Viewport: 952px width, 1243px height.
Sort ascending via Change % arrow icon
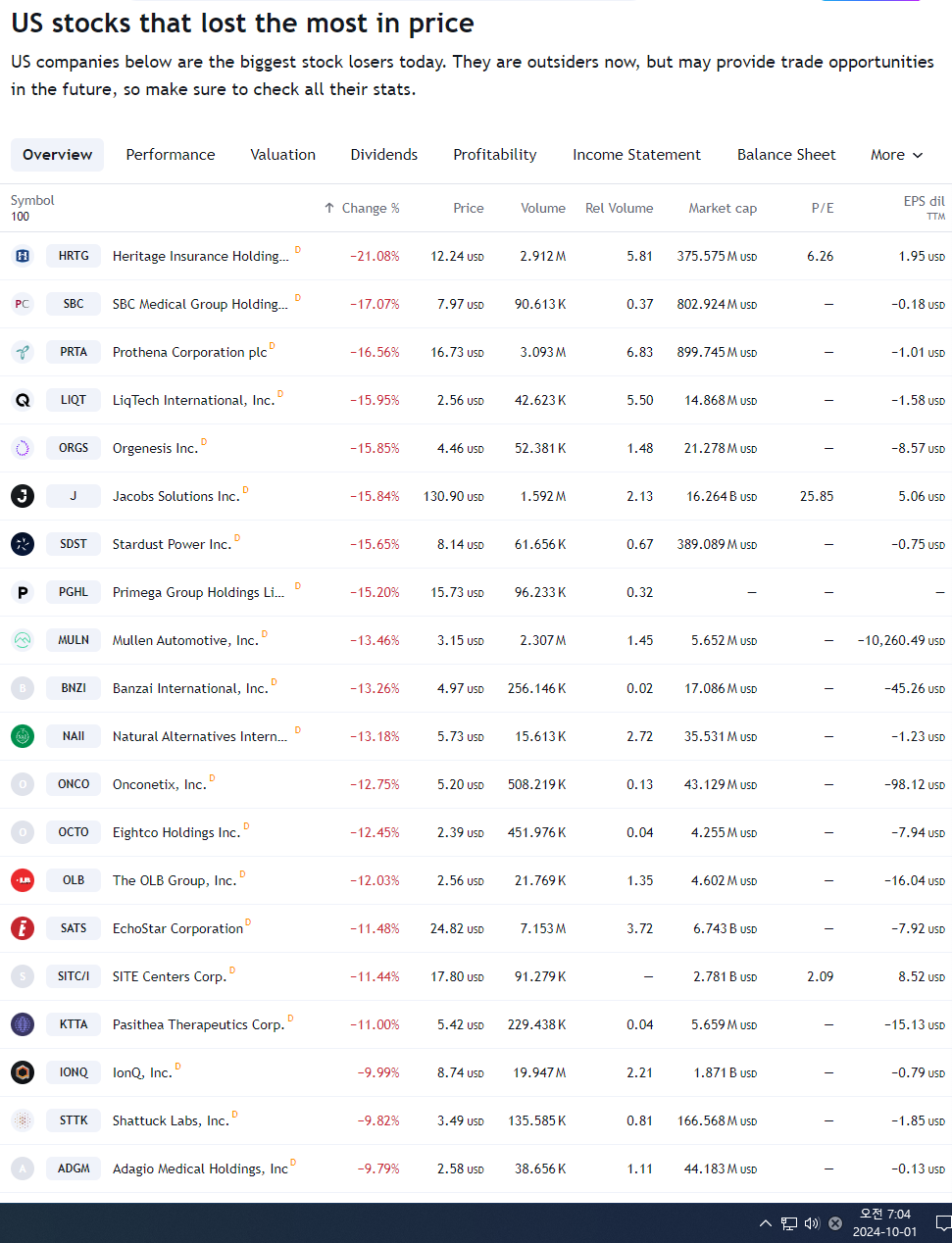tap(329, 208)
